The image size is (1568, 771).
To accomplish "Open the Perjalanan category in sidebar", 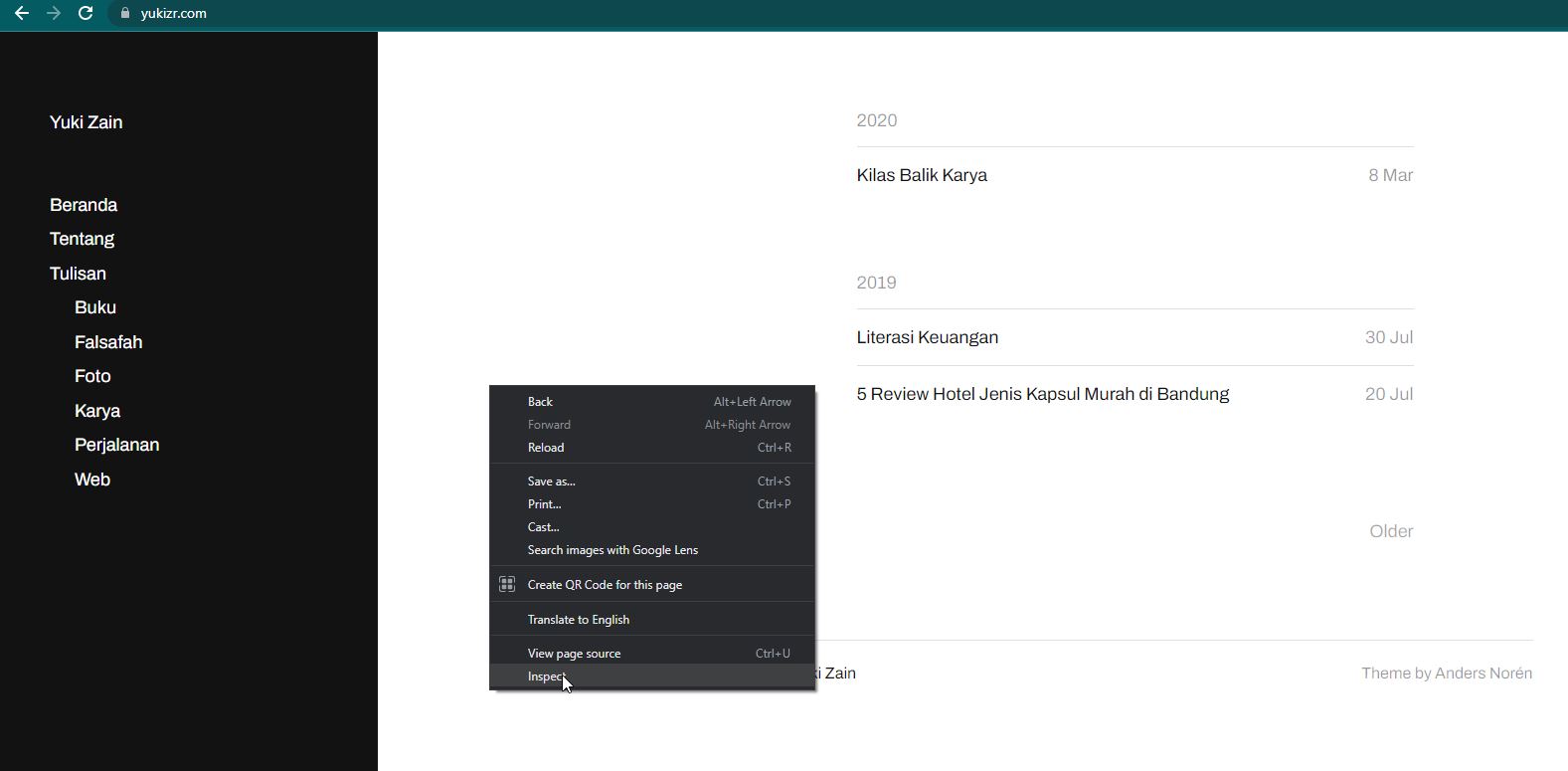I will (x=116, y=445).
